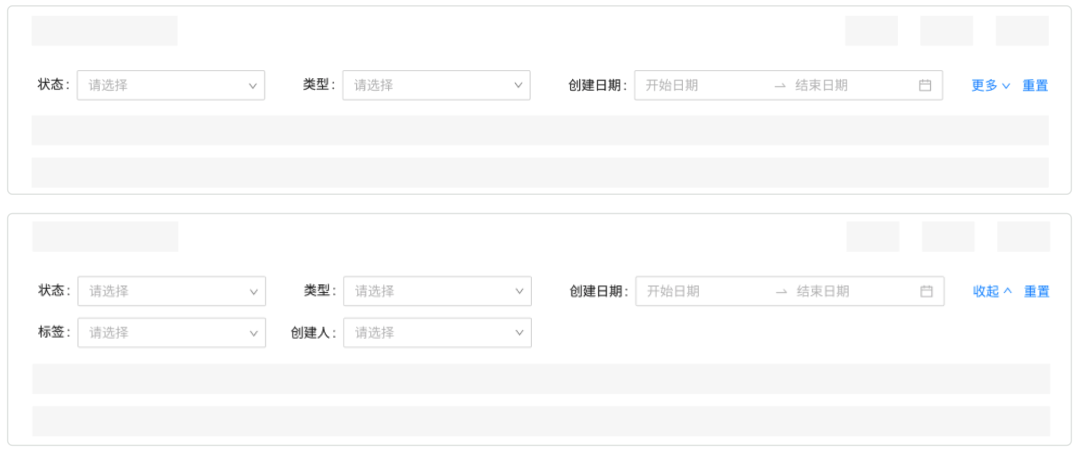Click chevron arrow of top 状态 select
Viewport: 1080px width, 453px height.
click(x=253, y=85)
